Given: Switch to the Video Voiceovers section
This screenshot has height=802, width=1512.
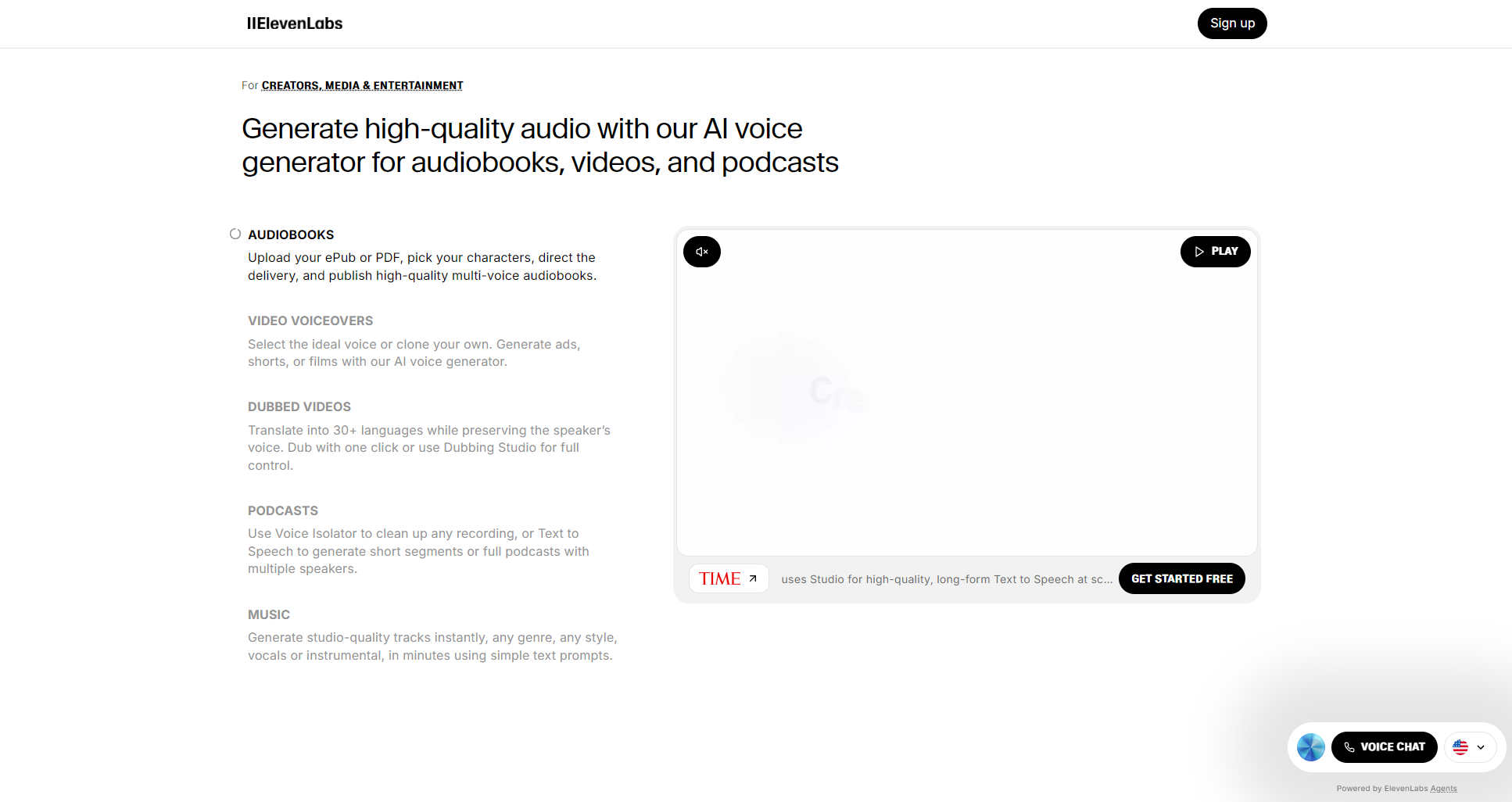Looking at the screenshot, I should 310,320.
